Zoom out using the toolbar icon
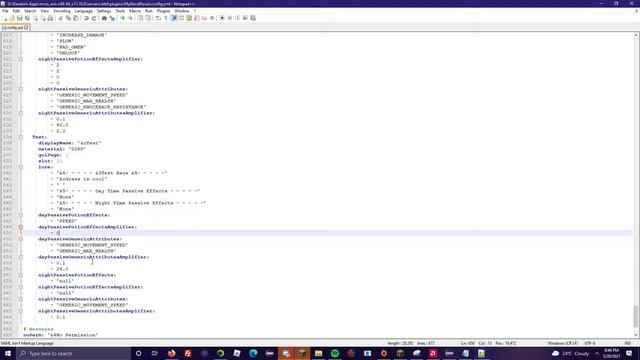640x360 pixels. [131, 18]
